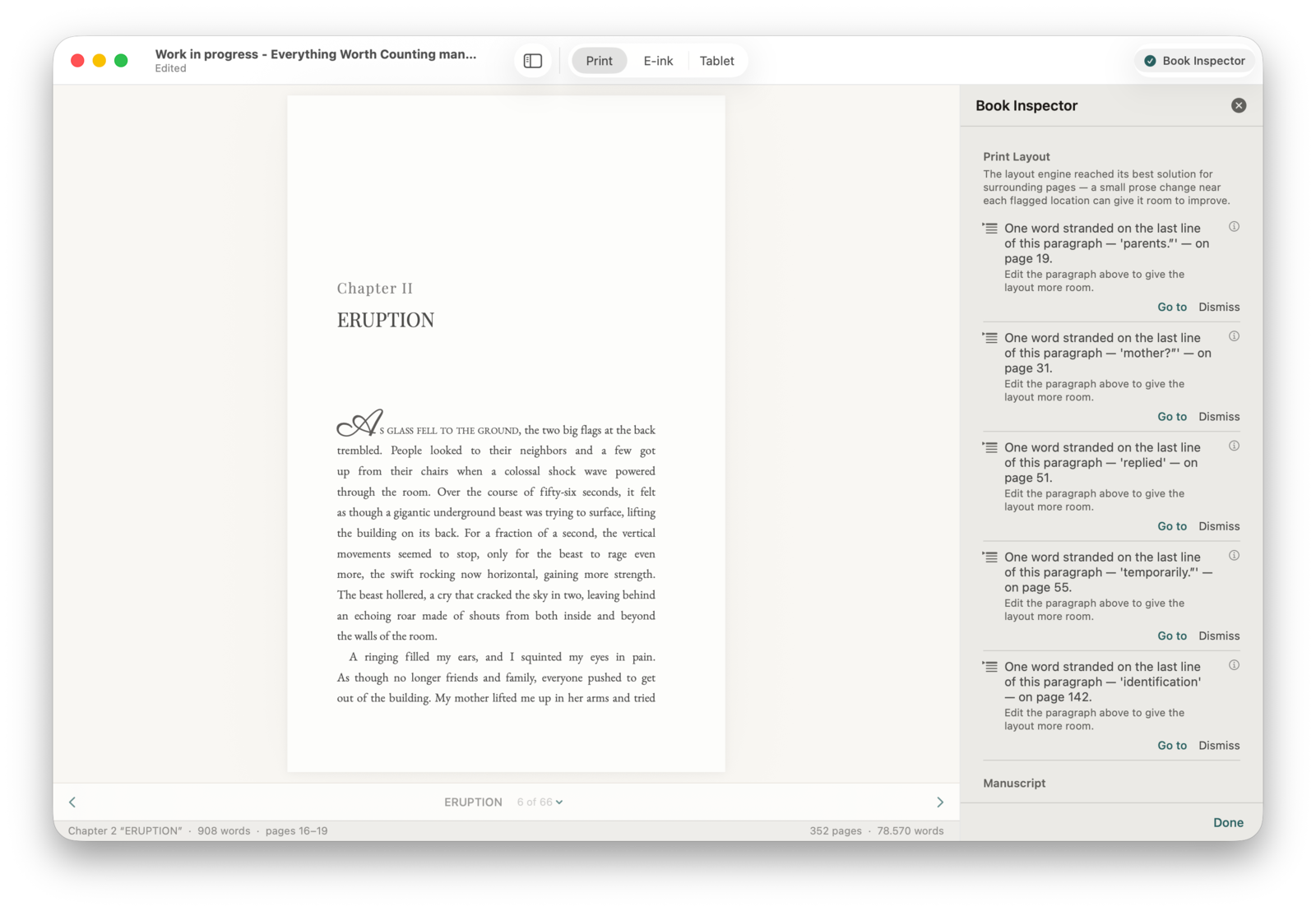This screenshot has height=911, width=1316.
Task: Click 'ERUPTION' label in page navigation bar
Action: (473, 802)
